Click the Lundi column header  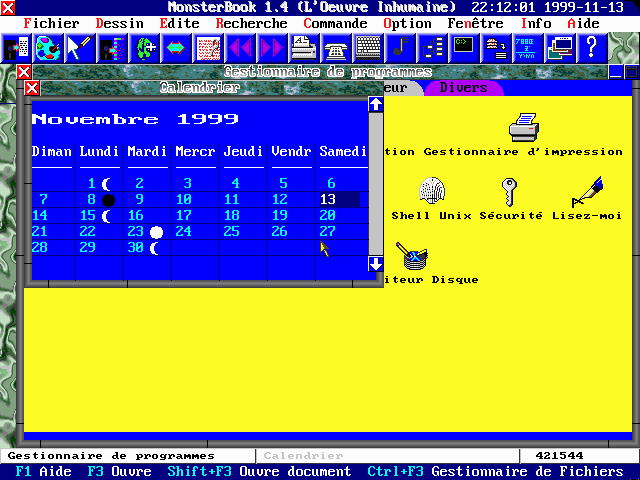[99, 151]
